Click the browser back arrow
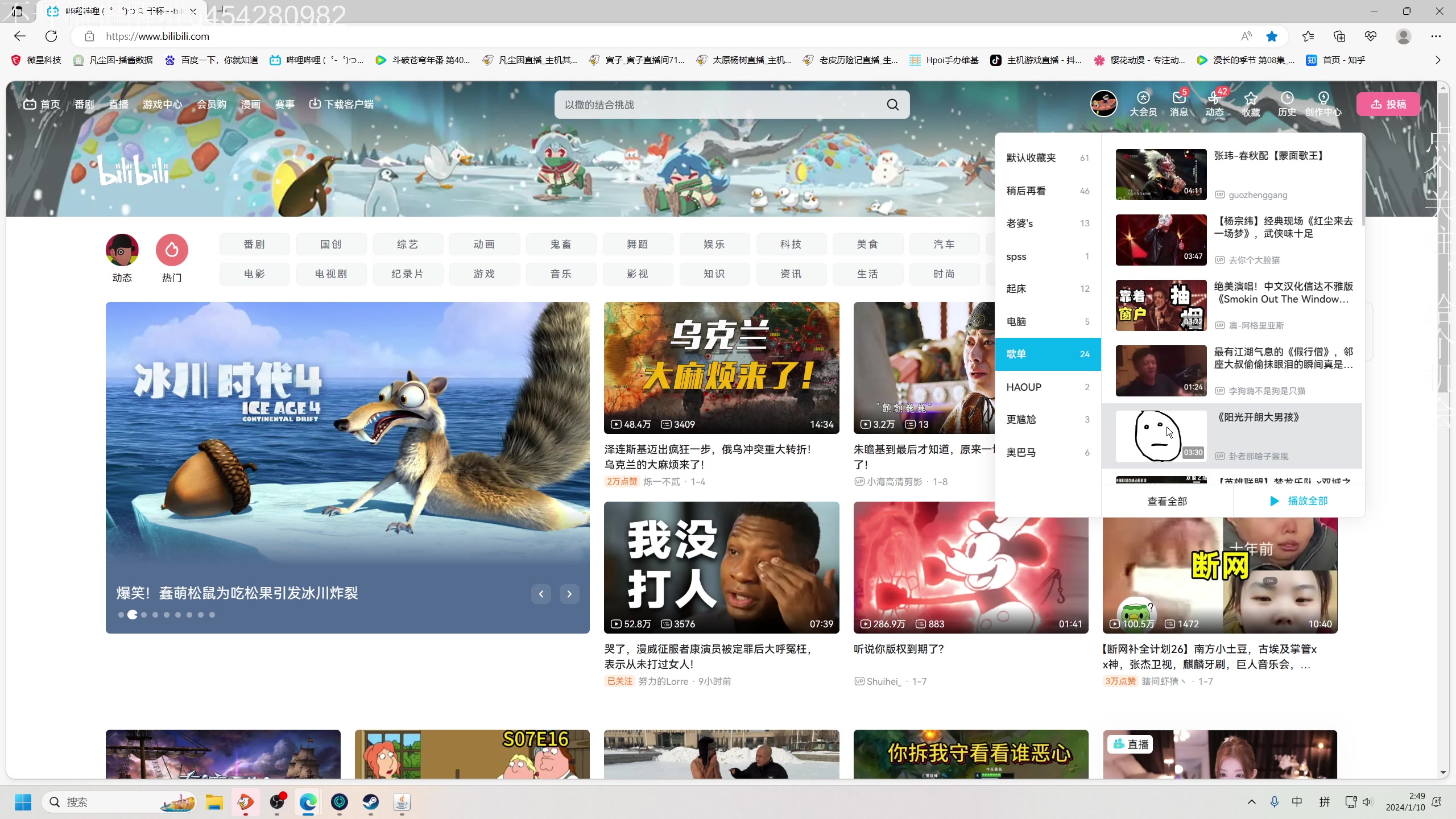1456x819 pixels. coord(20,36)
